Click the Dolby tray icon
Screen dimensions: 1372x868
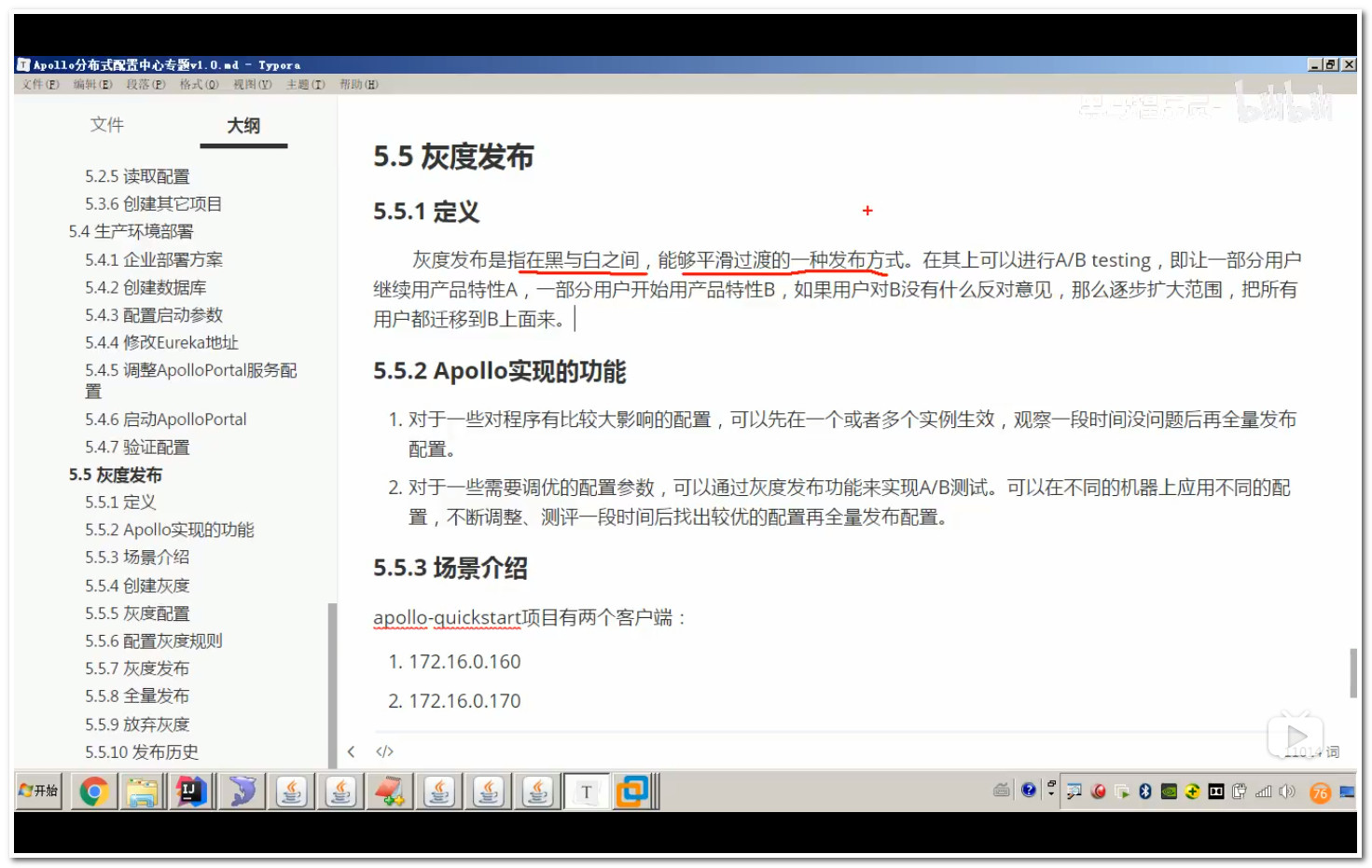(1216, 792)
